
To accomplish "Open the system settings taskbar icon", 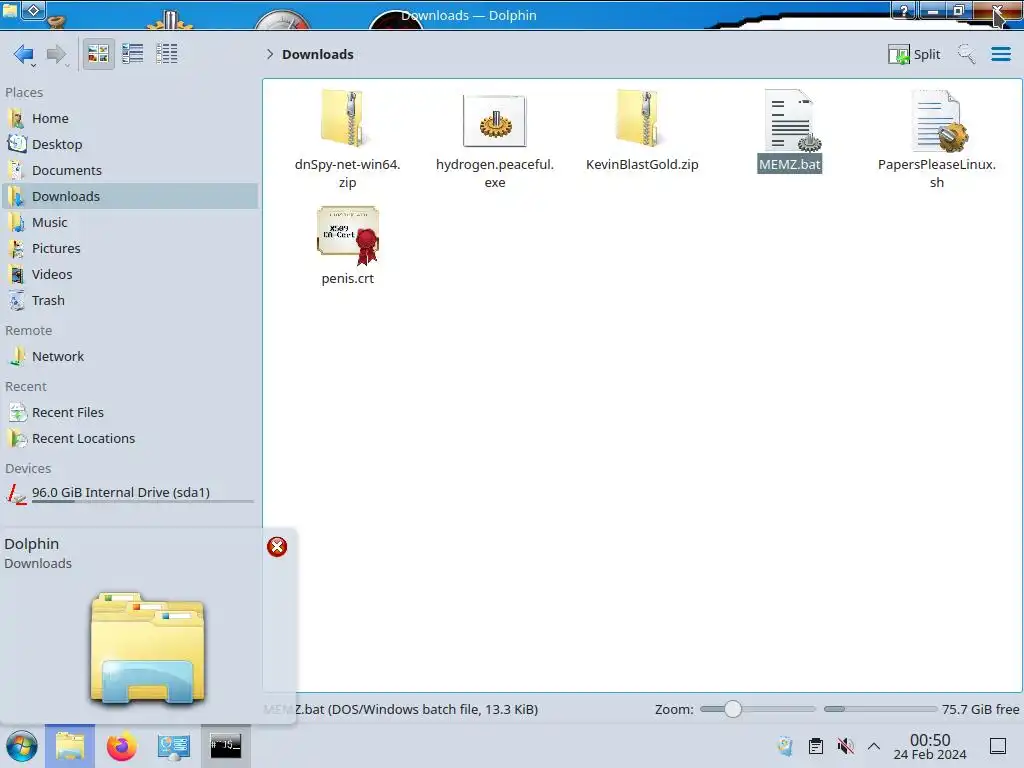I will pyautogui.click(x=173, y=746).
